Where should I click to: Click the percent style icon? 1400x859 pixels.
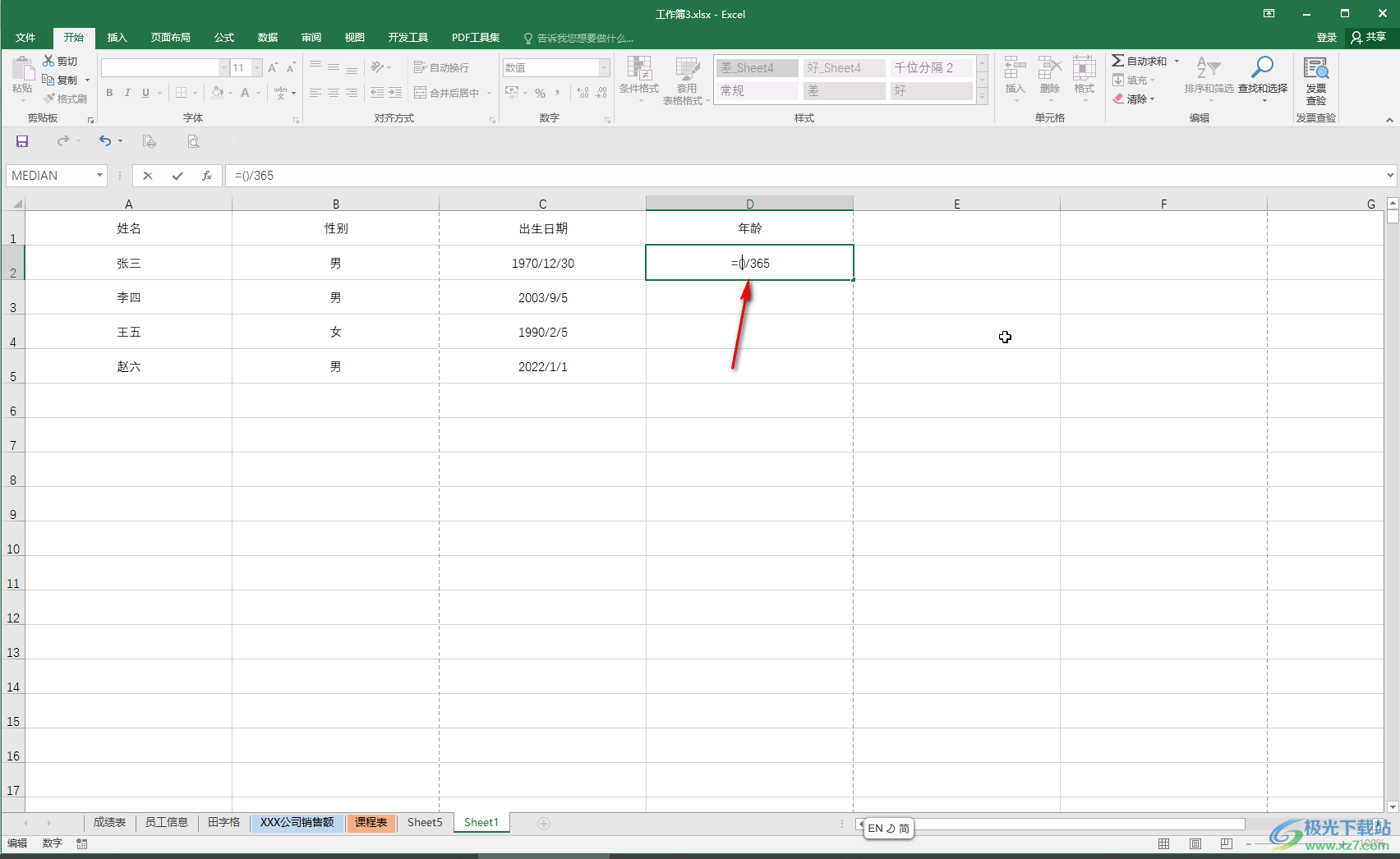540,93
